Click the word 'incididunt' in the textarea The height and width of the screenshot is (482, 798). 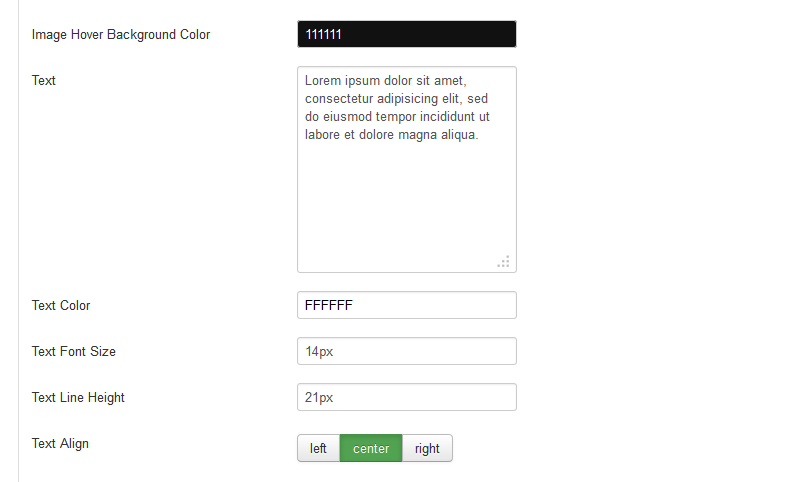[x=447, y=117]
